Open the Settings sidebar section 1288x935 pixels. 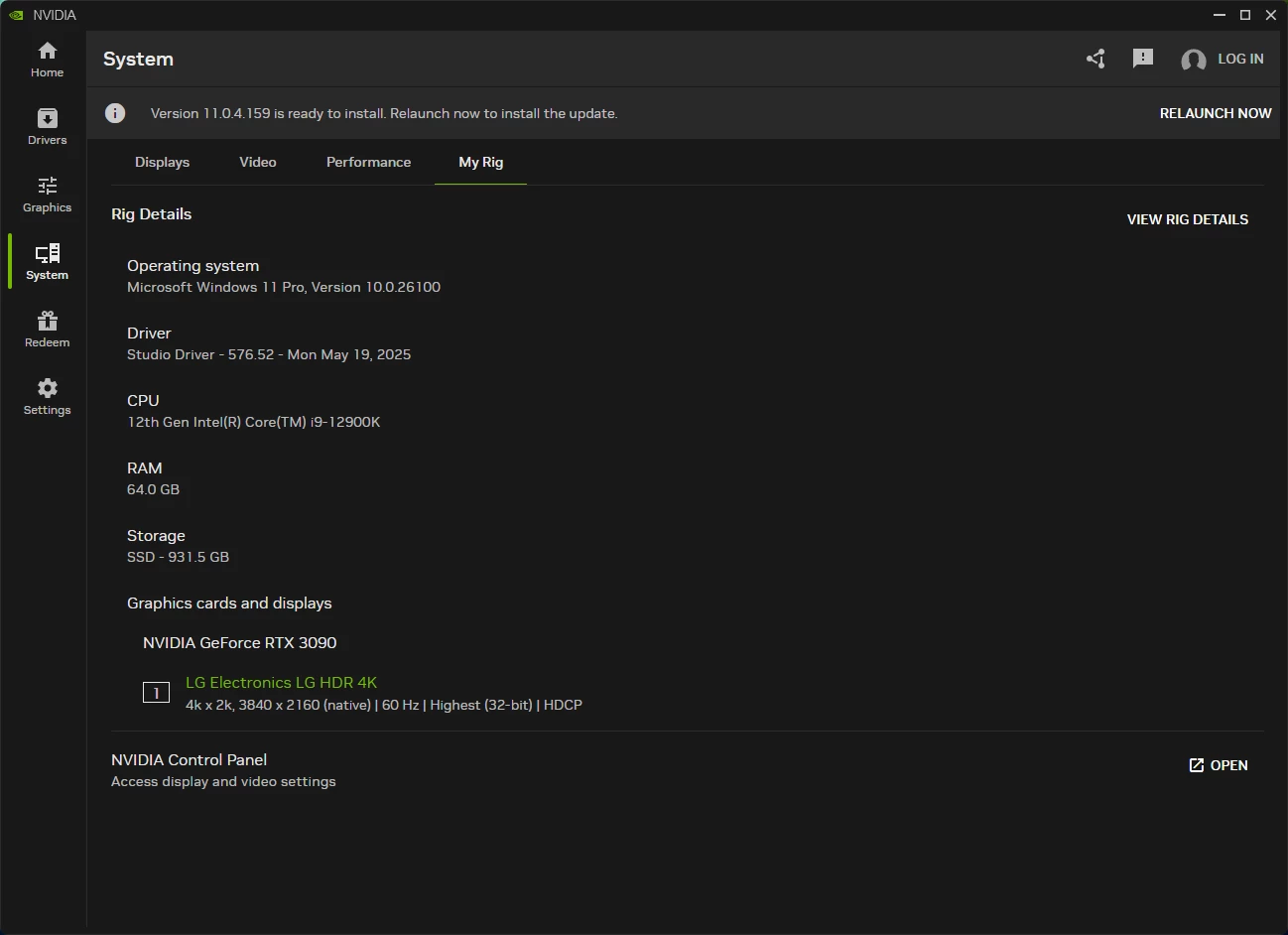pos(47,397)
